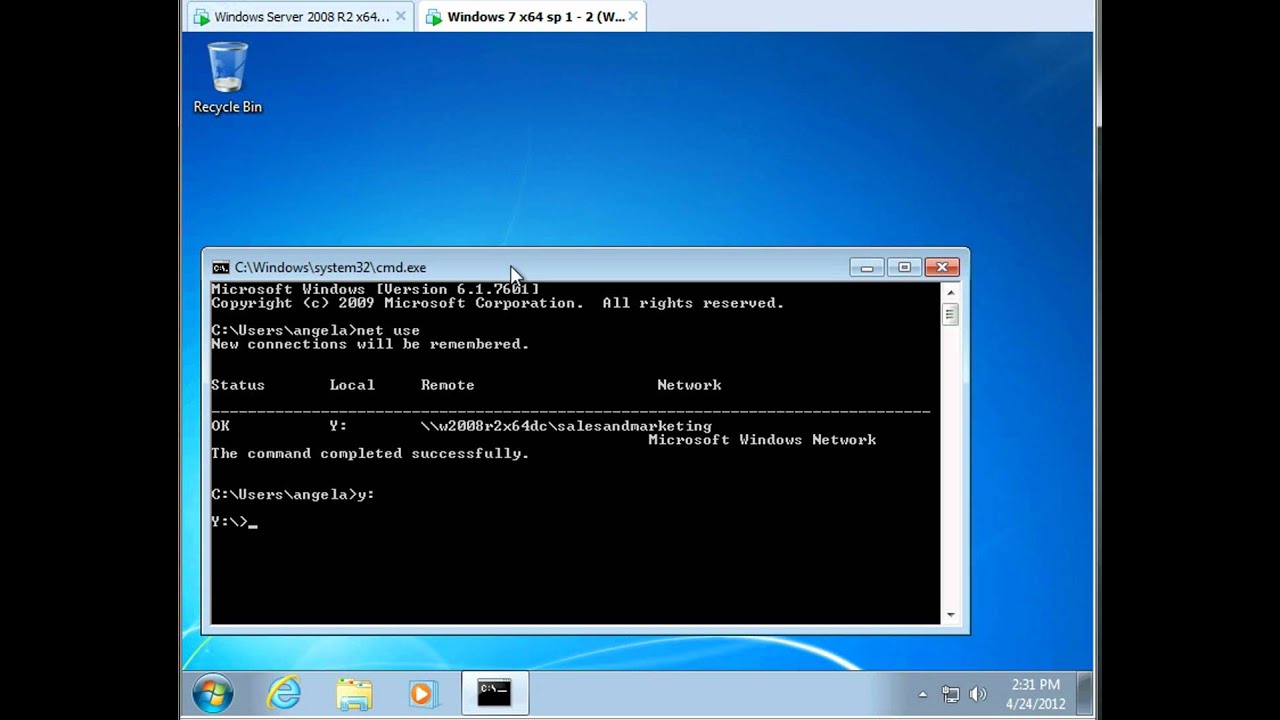Launch Internet Explorer from the taskbar
Image resolution: width=1280 pixels, height=720 pixels.
click(x=284, y=693)
